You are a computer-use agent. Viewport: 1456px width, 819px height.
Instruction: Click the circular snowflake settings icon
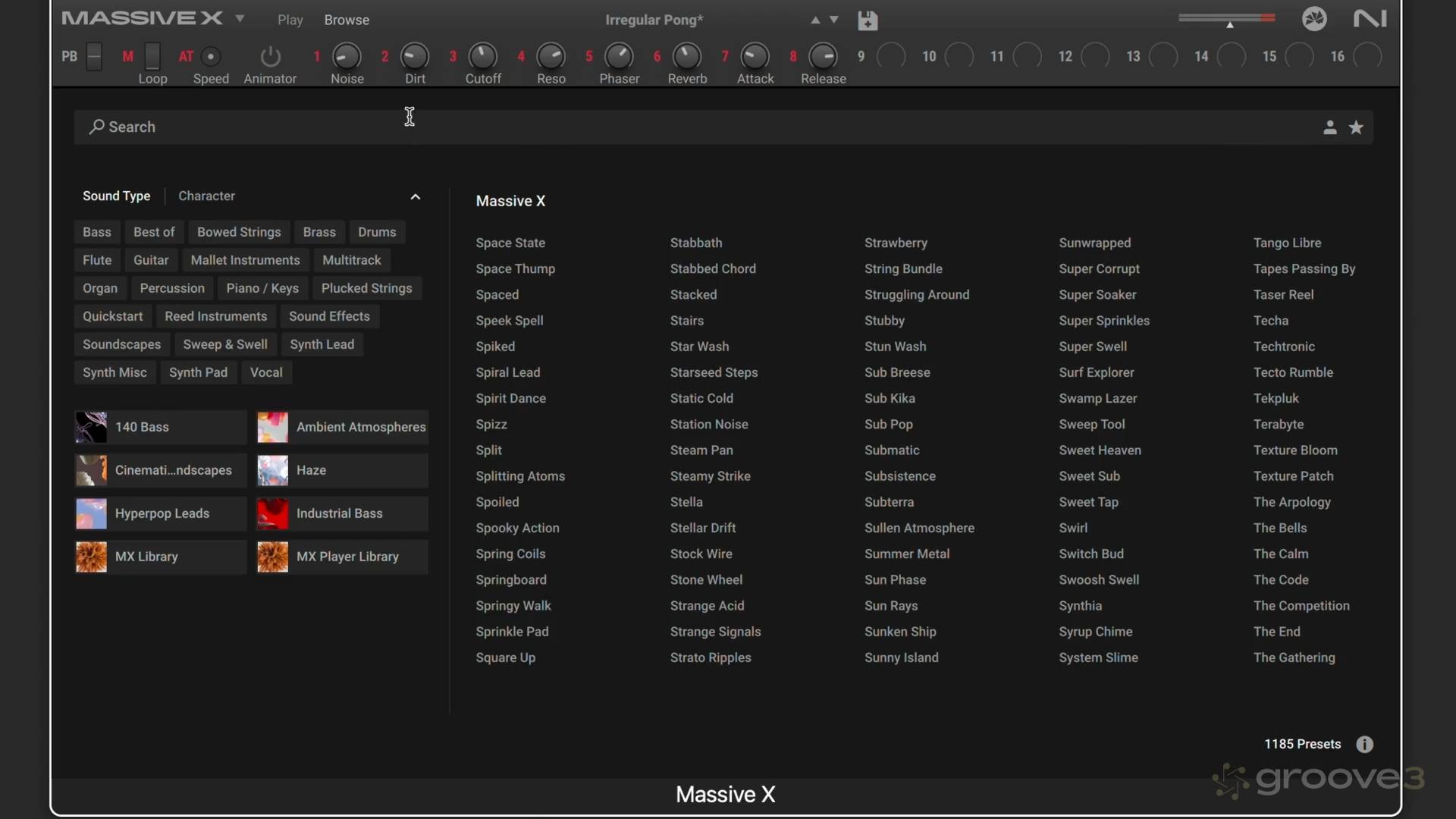click(1314, 19)
